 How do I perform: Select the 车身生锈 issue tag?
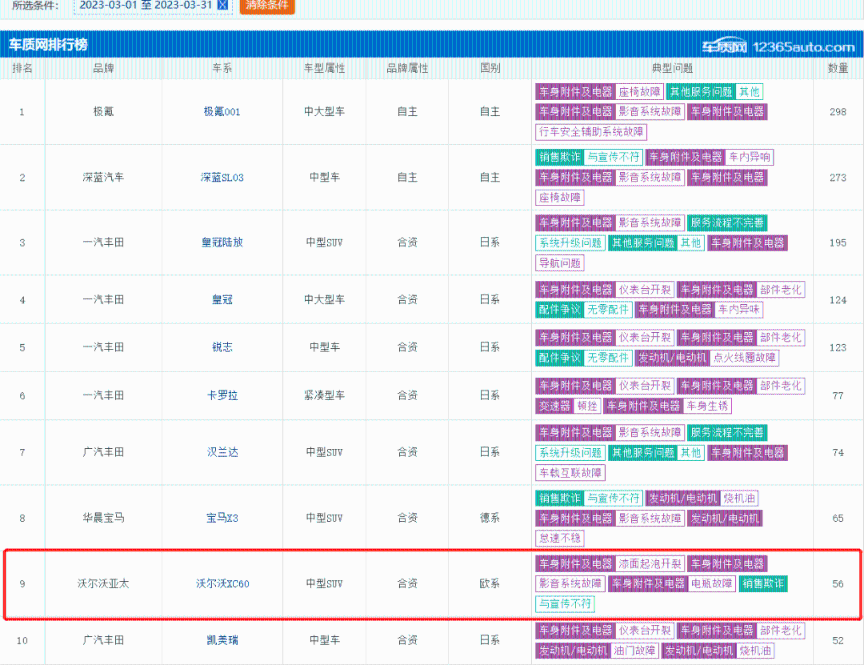(x=708, y=406)
